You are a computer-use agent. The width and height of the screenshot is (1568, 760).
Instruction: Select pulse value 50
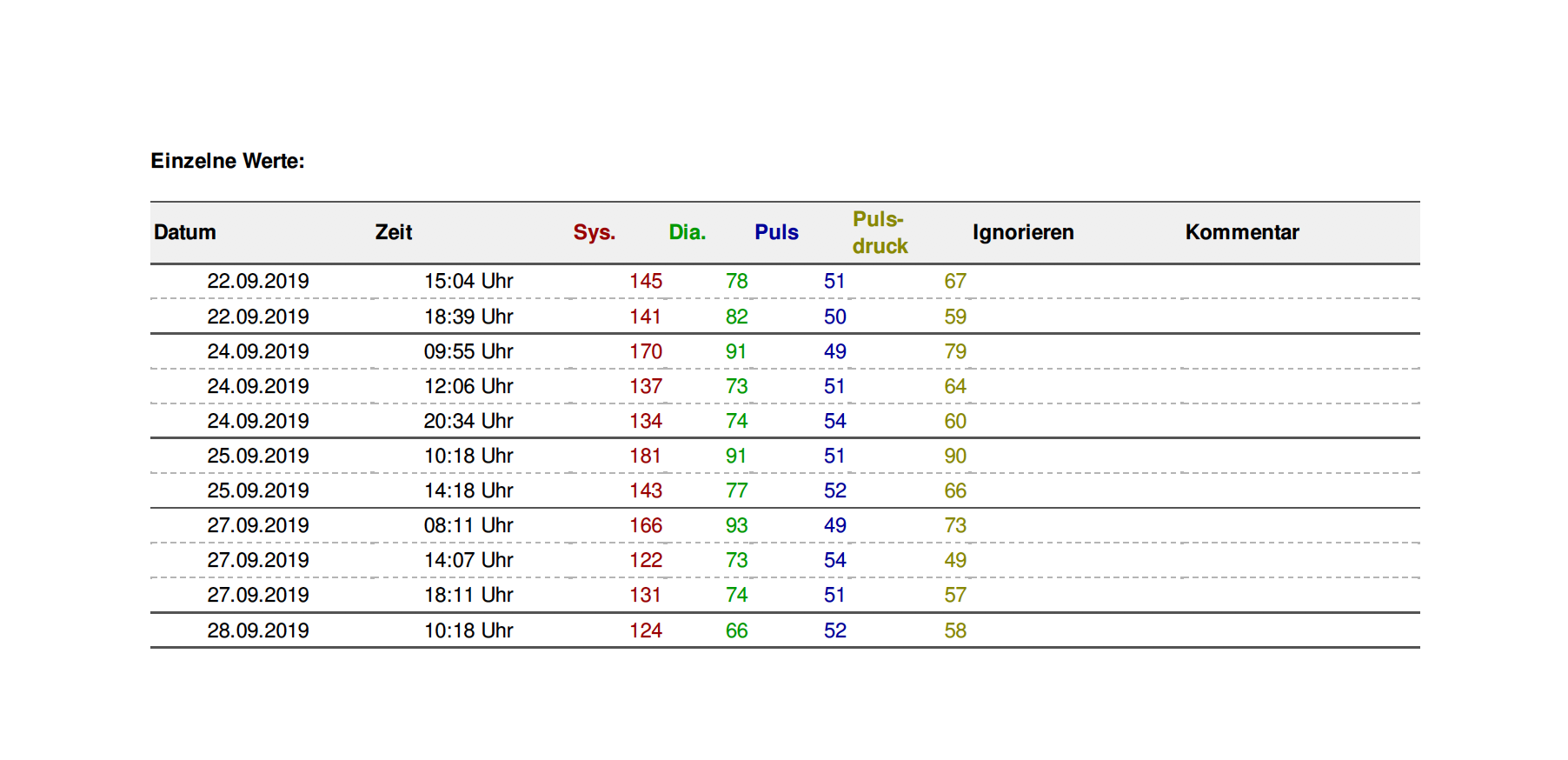(835, 317)
